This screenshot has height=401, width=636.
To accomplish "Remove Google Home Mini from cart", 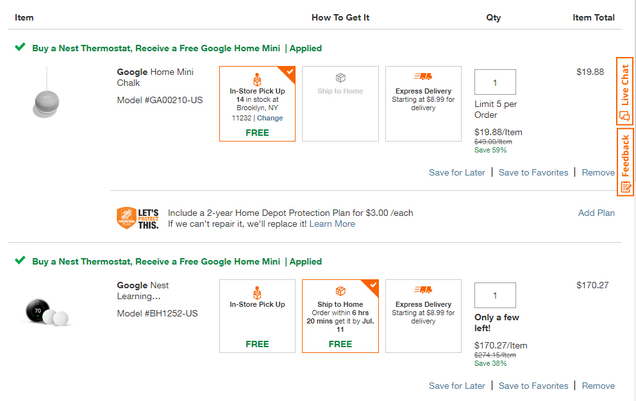I will (598, 172).
